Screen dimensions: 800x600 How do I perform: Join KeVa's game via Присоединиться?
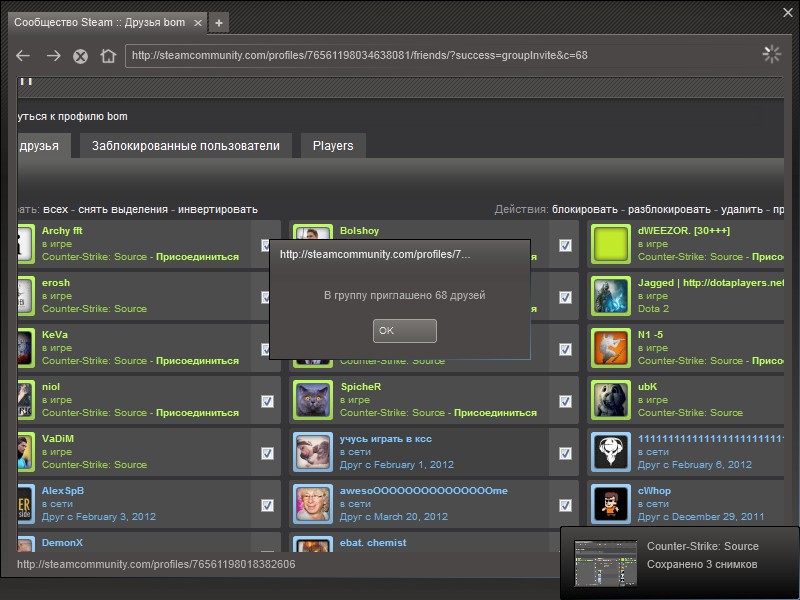[197, 361]
